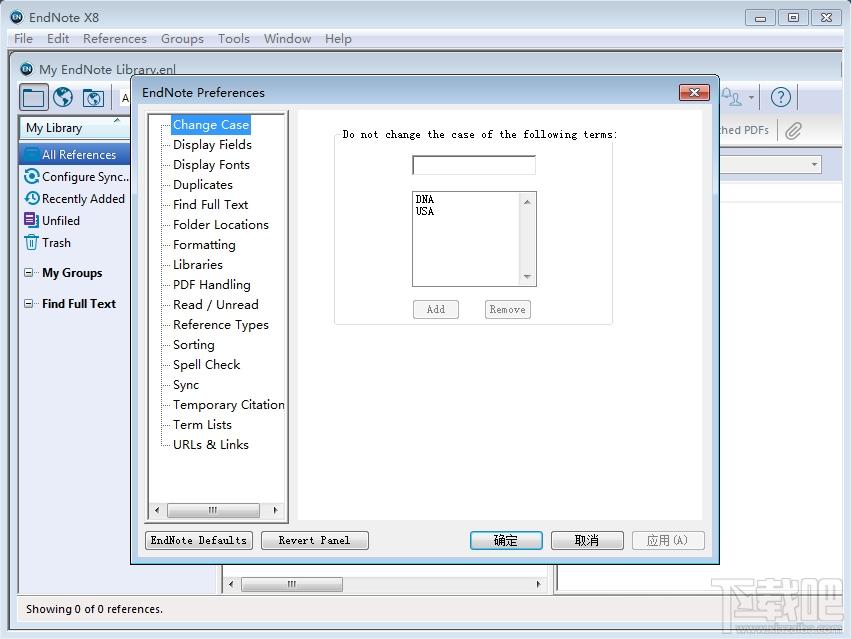Viewport: 851px width, 639px height.
Task: Select URLs & Links preference
Action: click(211, 445)
